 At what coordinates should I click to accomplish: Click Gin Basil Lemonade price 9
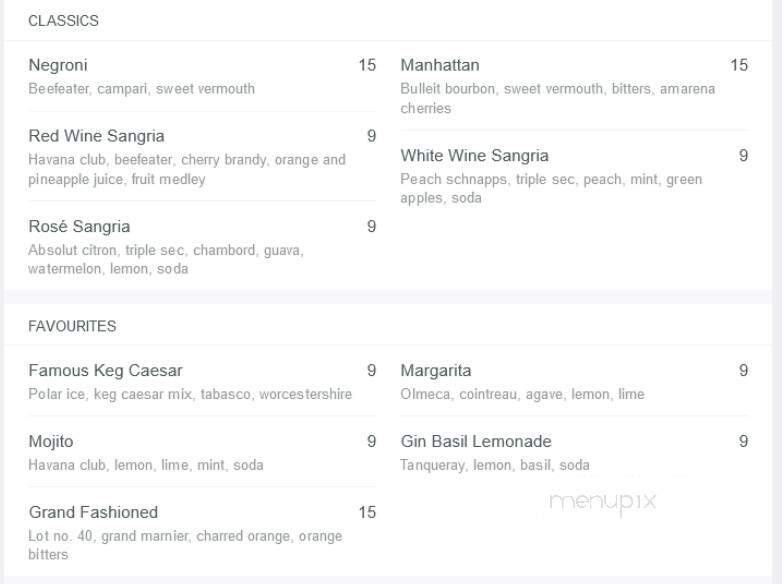(743, 441)
